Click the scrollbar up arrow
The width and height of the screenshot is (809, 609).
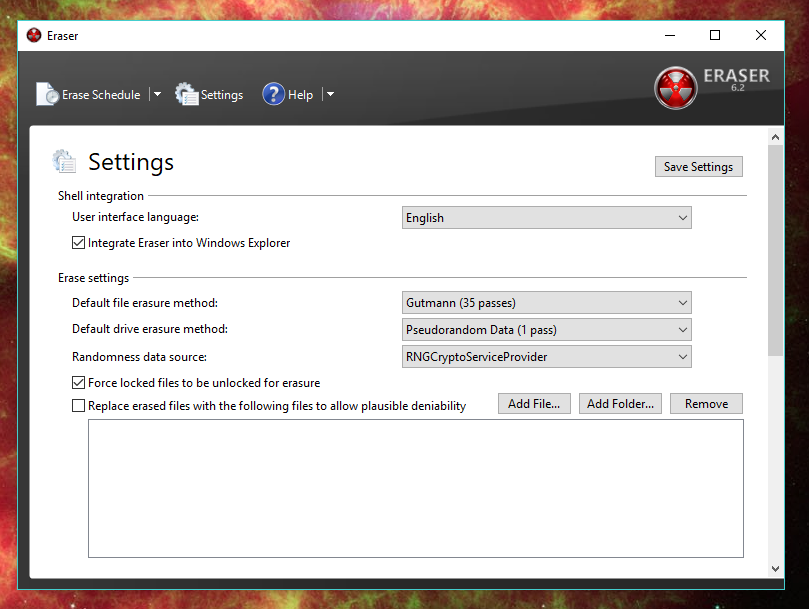775,137
